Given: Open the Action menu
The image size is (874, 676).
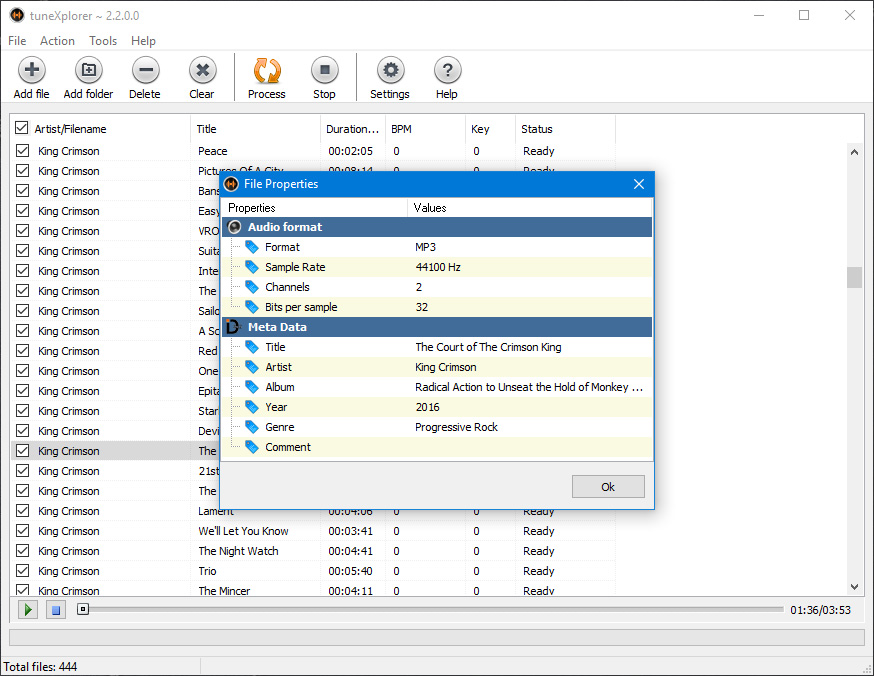Looking at the screenshot, I should 57,41.
